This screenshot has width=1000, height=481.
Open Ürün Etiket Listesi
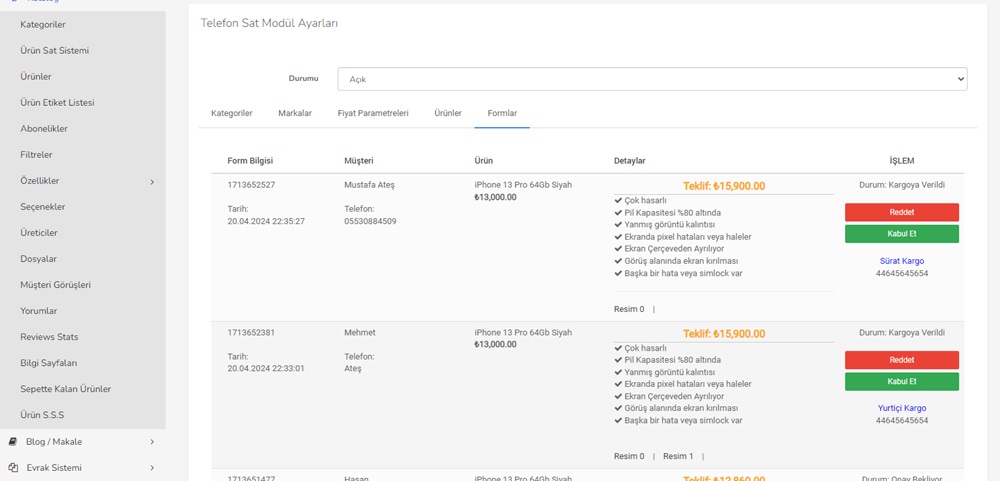point(57,103)
